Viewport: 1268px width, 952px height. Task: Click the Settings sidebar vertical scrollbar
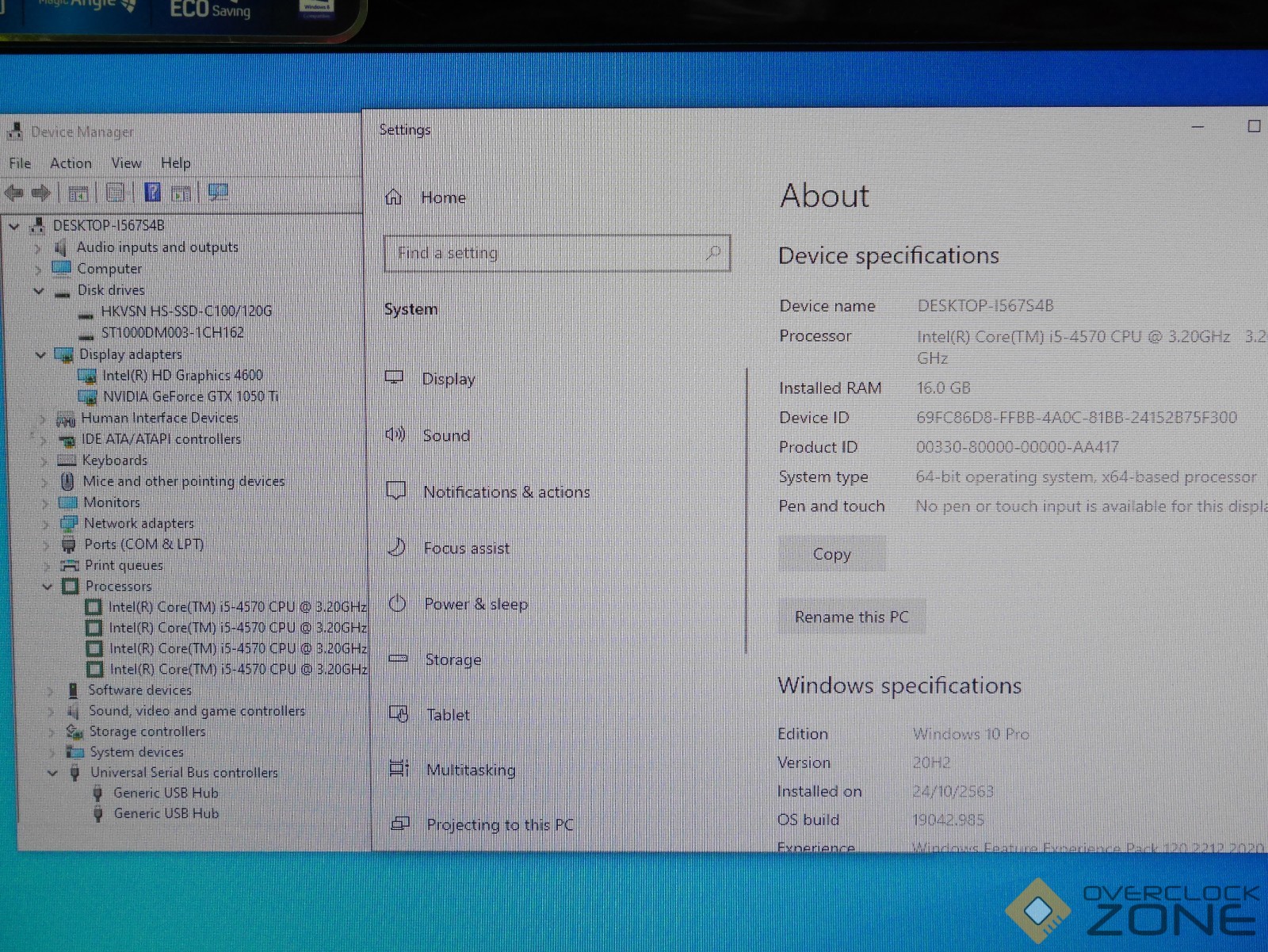coord(746,507)
